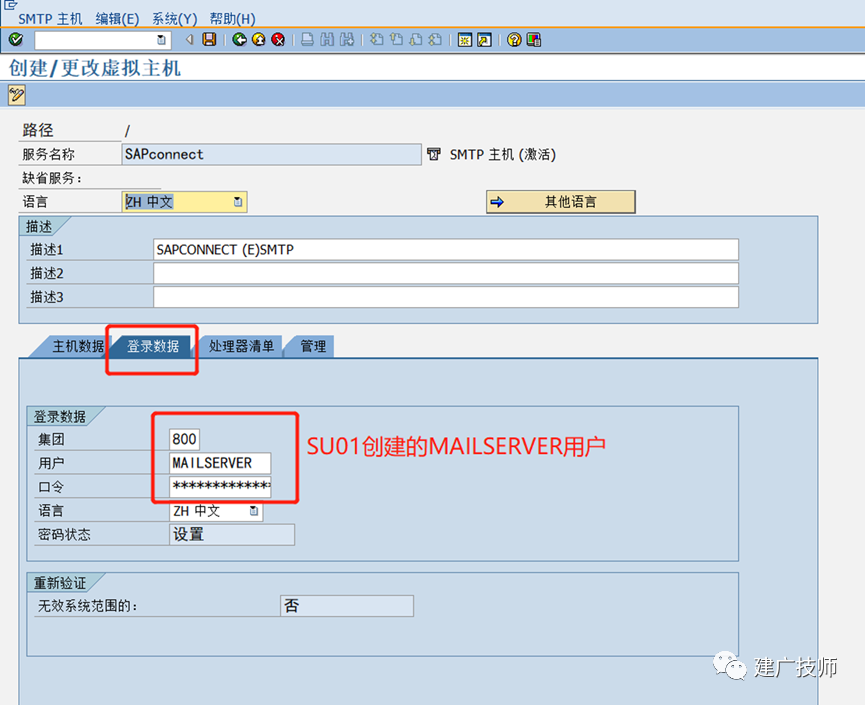Click the First Page icon
Image resolution: width=865 pixels, height=705 pixels.
[377, 40]
